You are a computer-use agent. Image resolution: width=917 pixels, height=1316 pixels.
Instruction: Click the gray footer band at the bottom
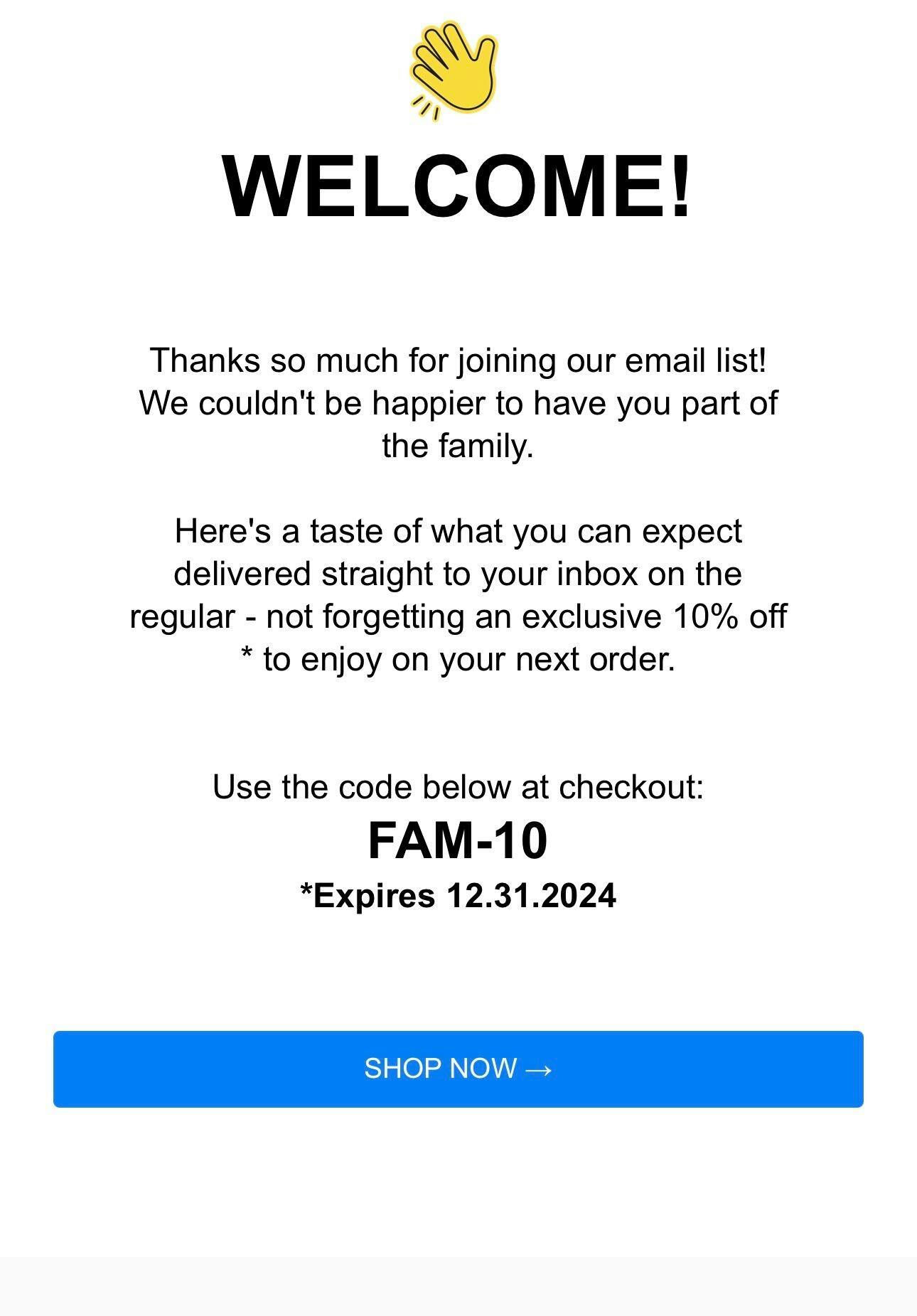458,1285
